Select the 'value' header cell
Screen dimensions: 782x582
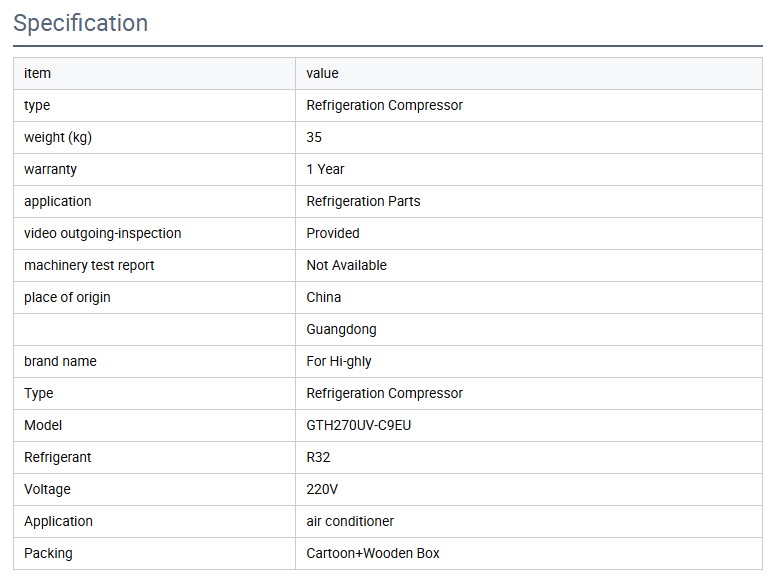(x=322, y=73)
